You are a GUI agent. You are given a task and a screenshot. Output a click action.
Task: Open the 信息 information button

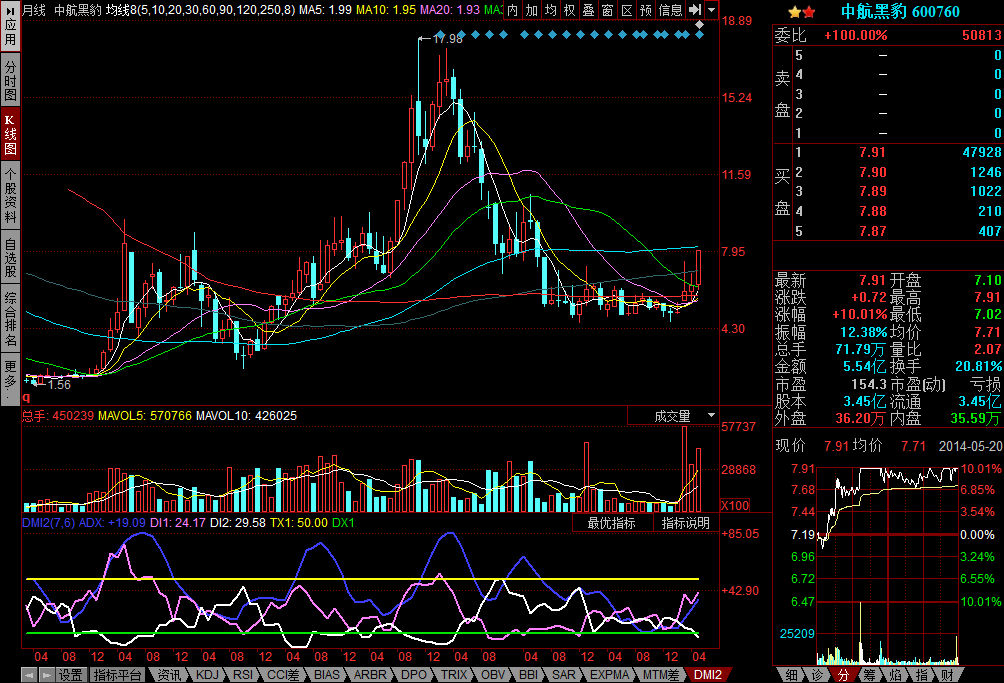(x=670, y=10)
